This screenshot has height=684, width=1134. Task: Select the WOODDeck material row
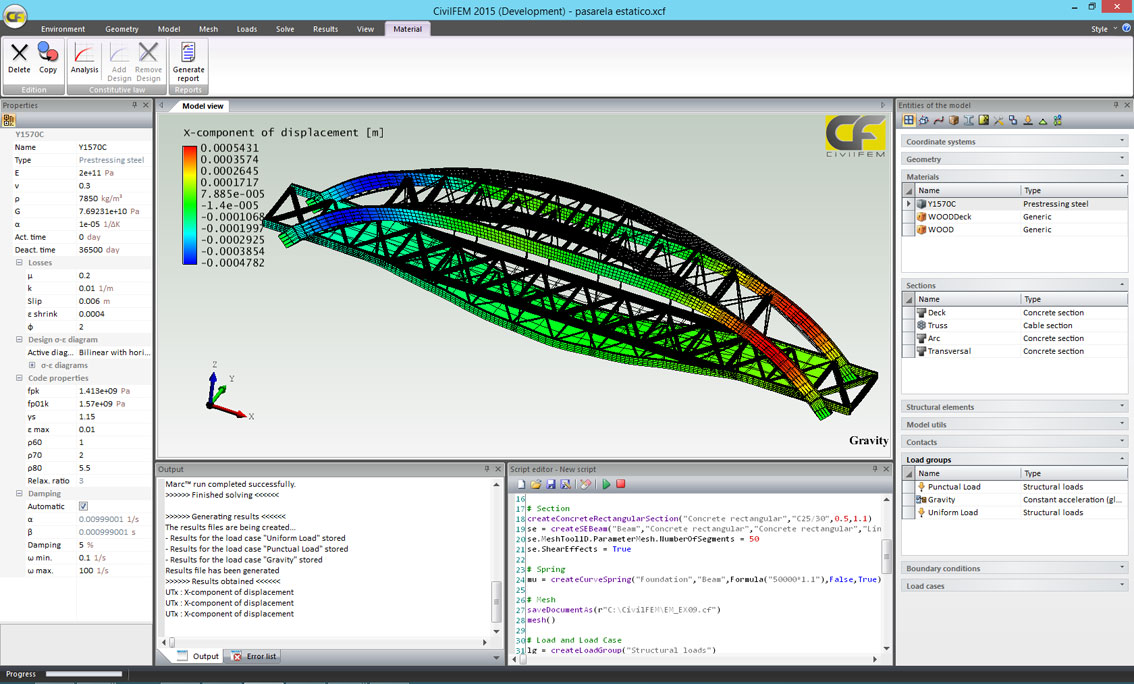click(x=949, y=216)
